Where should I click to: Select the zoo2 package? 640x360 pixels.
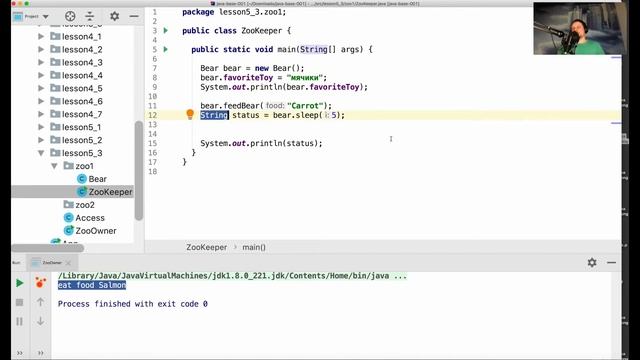pos(79,205)
